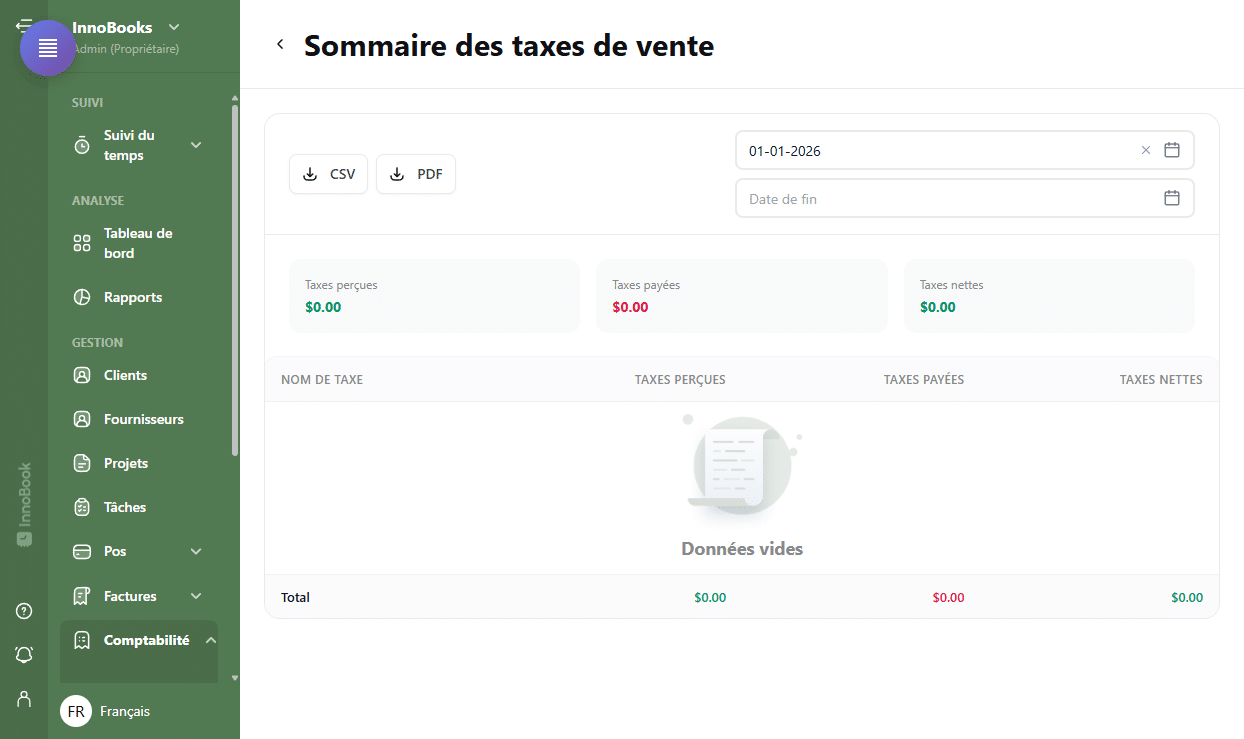Clear the 01-01-2026 start date
The width and height of the screenshot is (1244, 739).
click(1146, 150)
